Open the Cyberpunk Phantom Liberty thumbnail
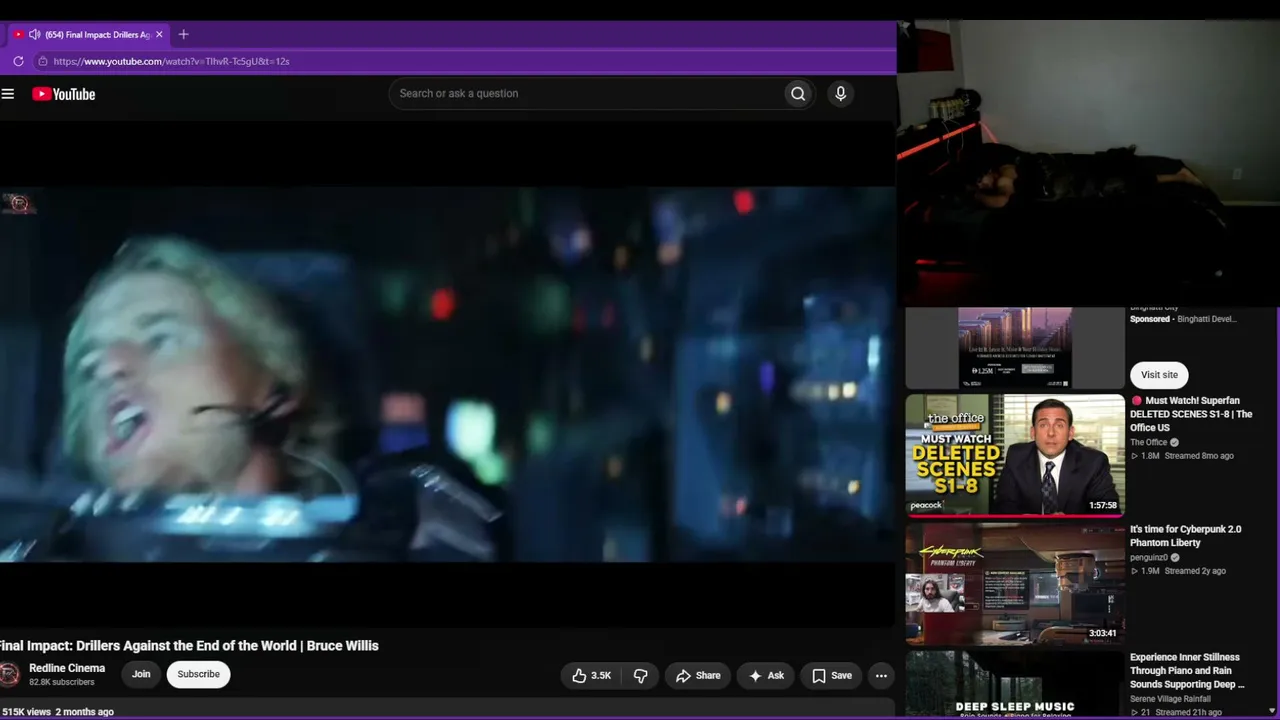Screen dimensions: 1280x720 [1015, 583]
